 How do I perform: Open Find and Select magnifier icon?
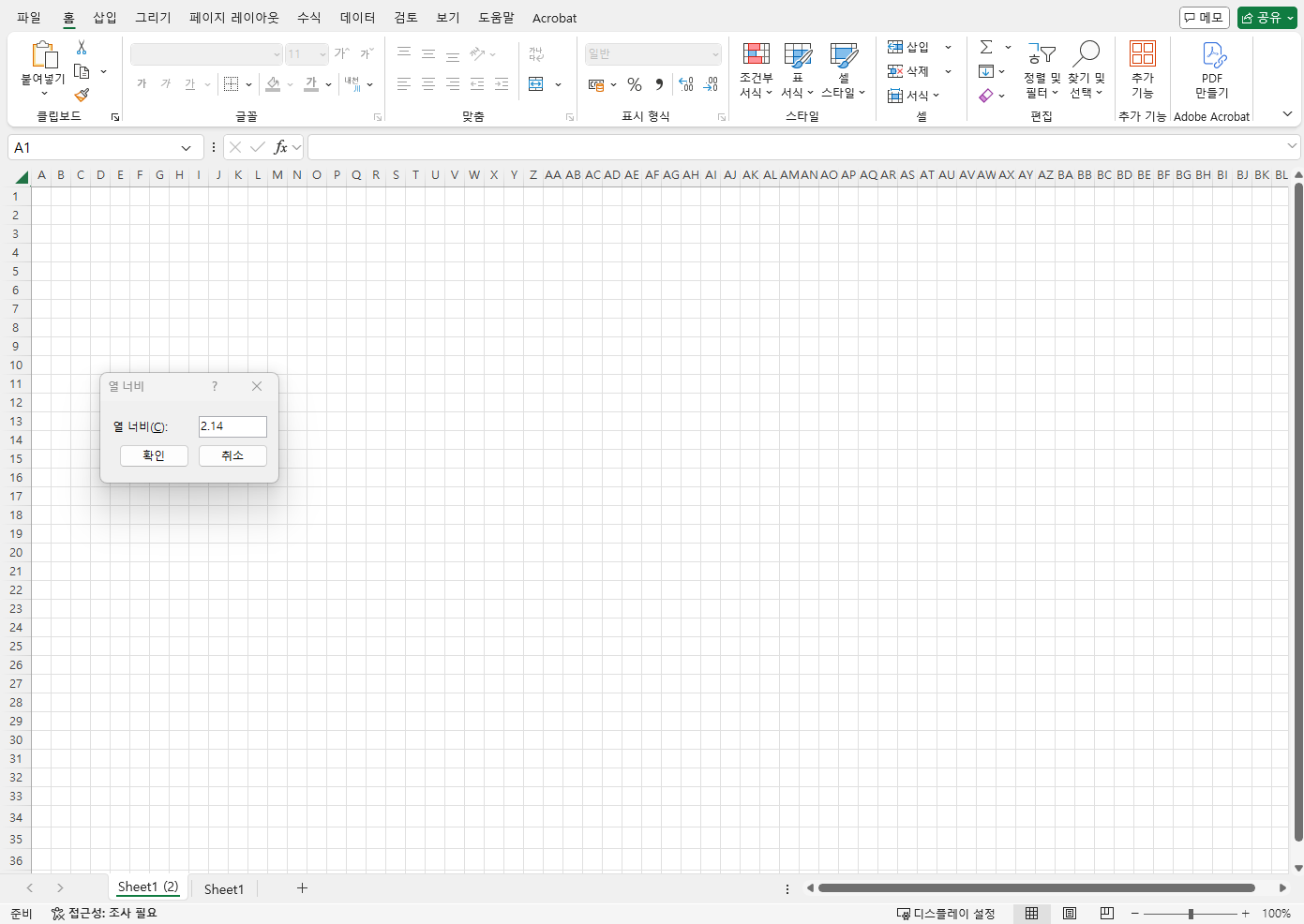(x=1087, y=53)
